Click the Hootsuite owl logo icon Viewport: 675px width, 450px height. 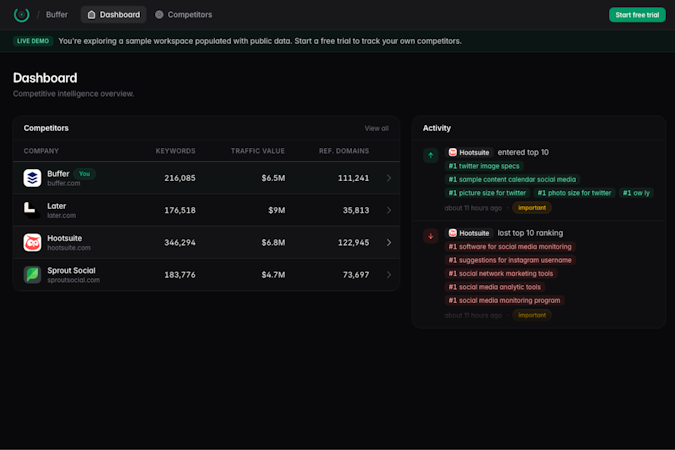point(32,242)
